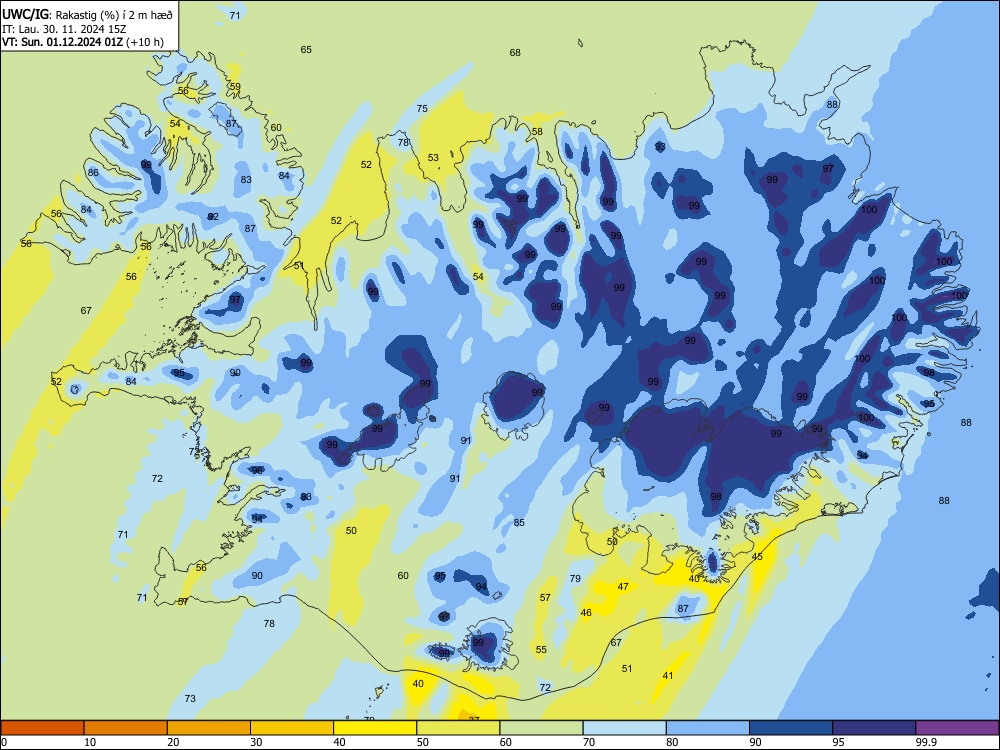Click the 'VT: Sun. 01.12.2024 01Z (+10 h)' line

(83, 42)
